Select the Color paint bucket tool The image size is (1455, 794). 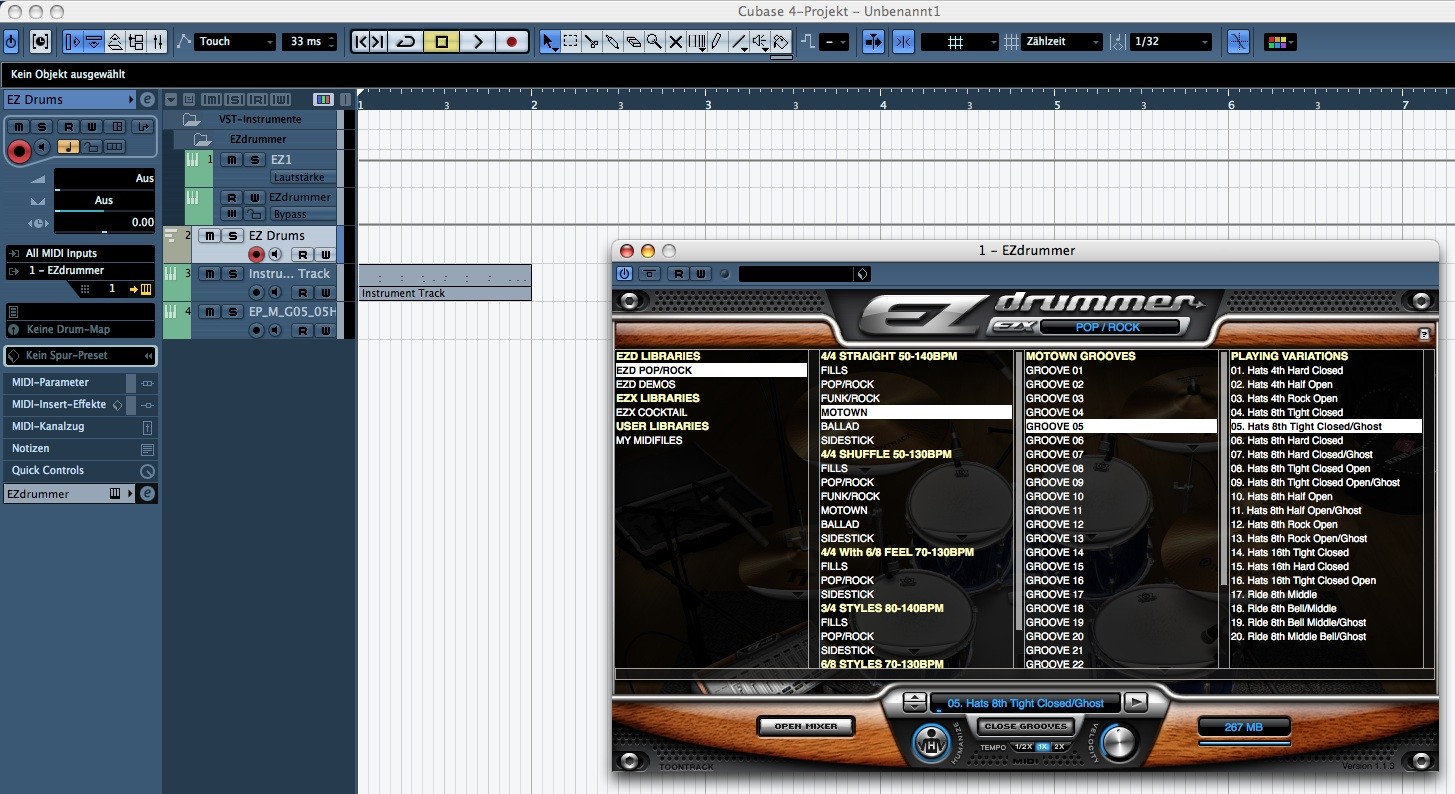point(781,42)
